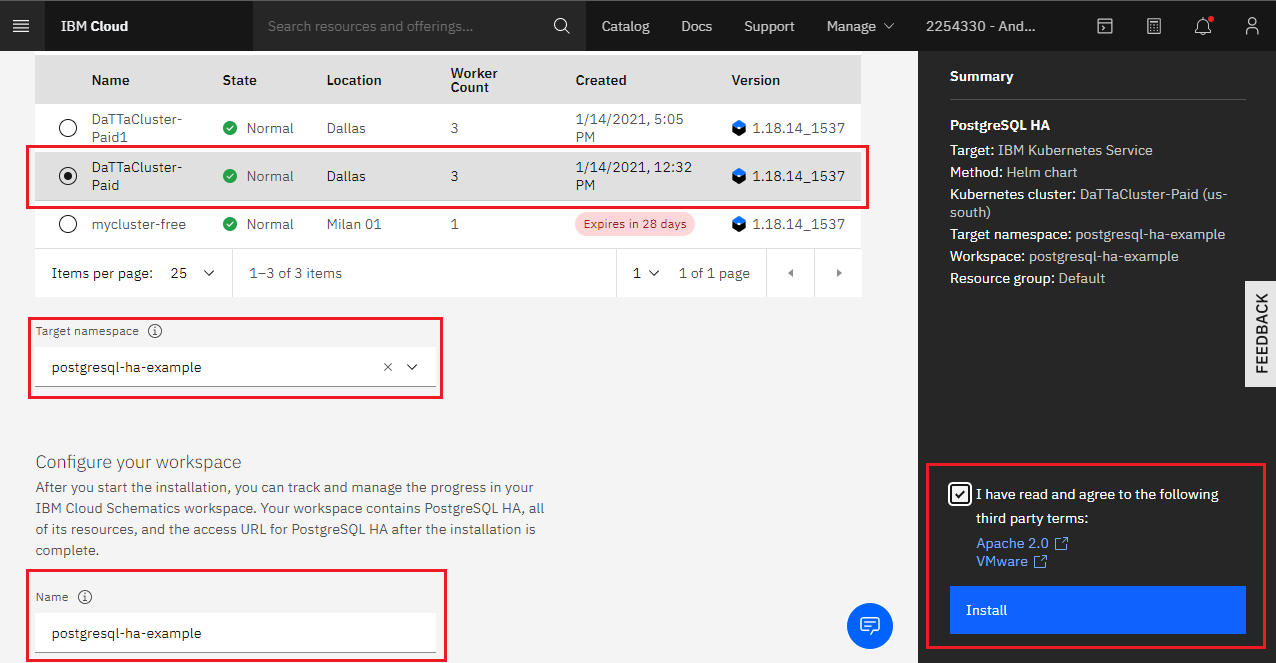
Task: Select the mycluster-free radio button
Action: click(67, 224)
